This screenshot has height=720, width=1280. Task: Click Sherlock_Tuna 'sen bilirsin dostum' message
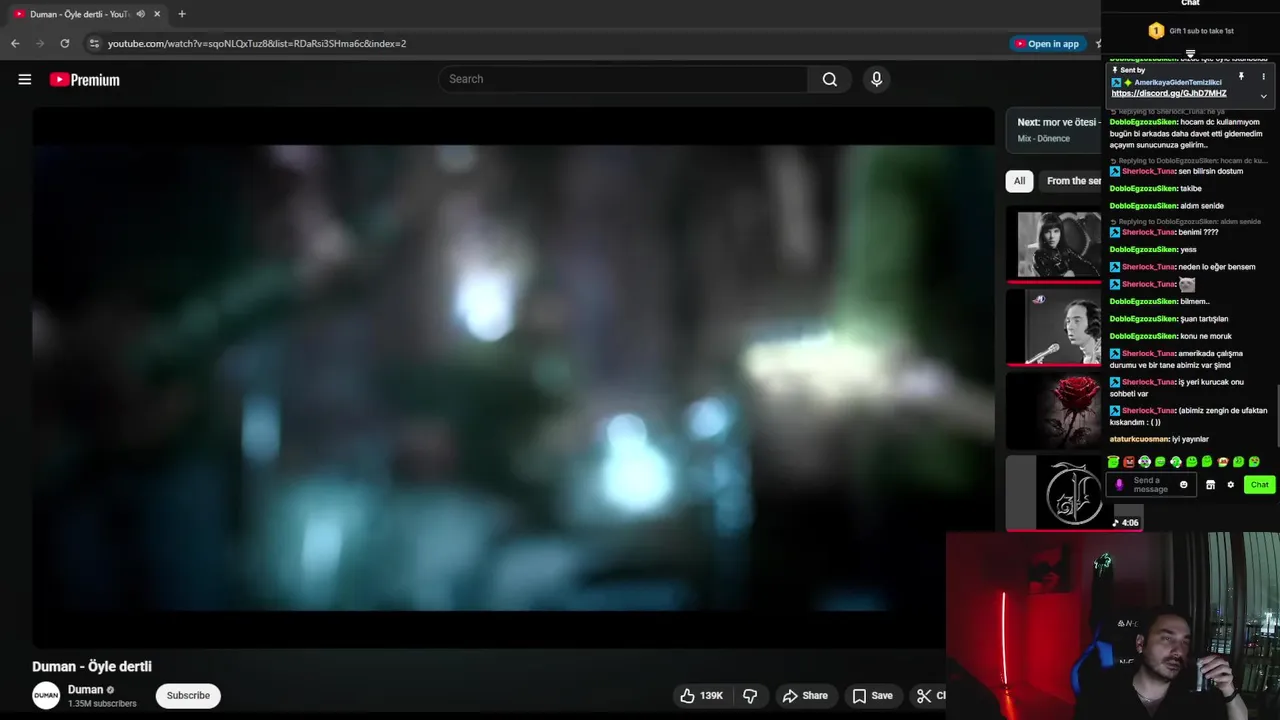pyautogui.click(x=1177, y=171)
